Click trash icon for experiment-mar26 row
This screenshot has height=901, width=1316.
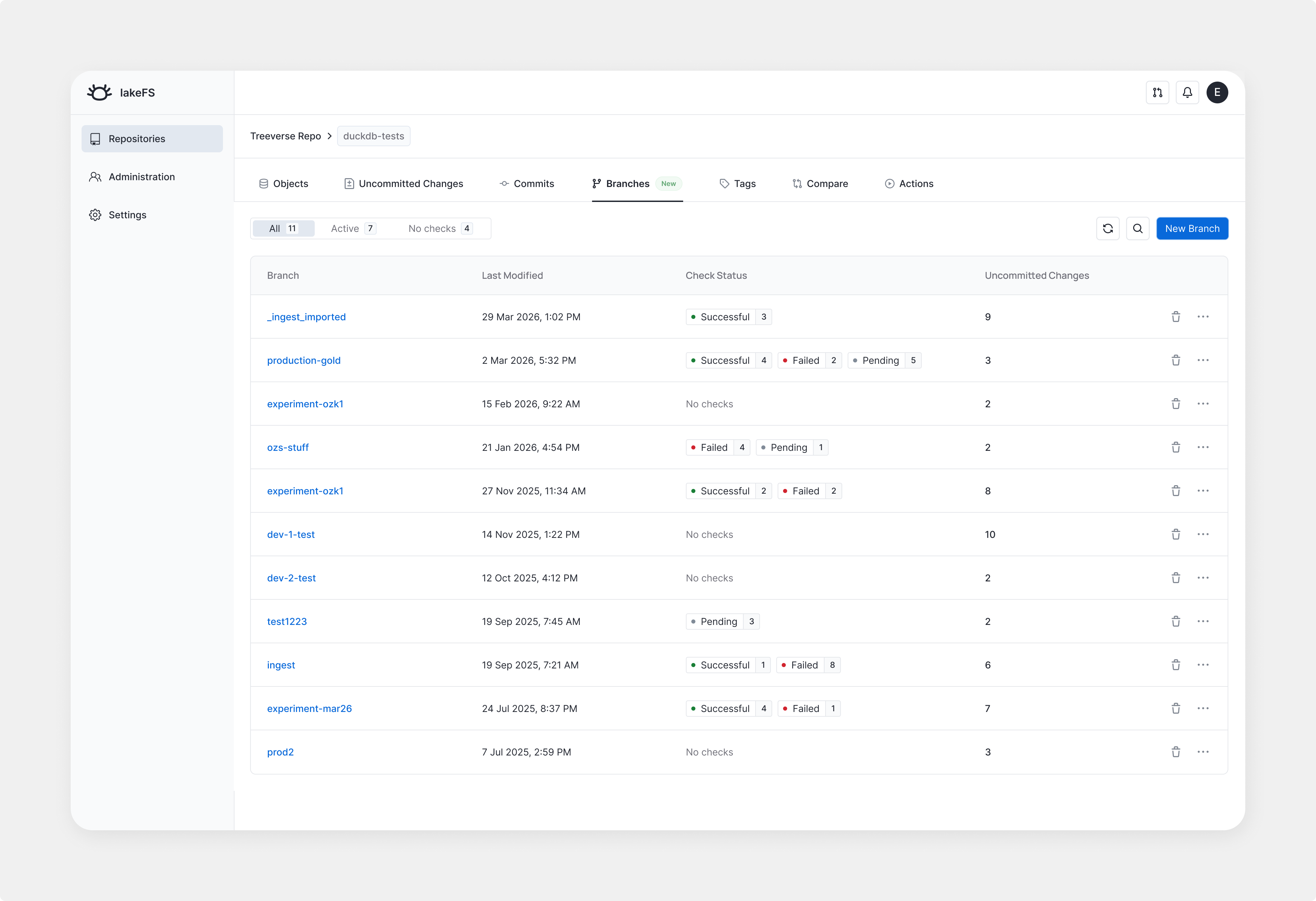tap(1176, 709)
